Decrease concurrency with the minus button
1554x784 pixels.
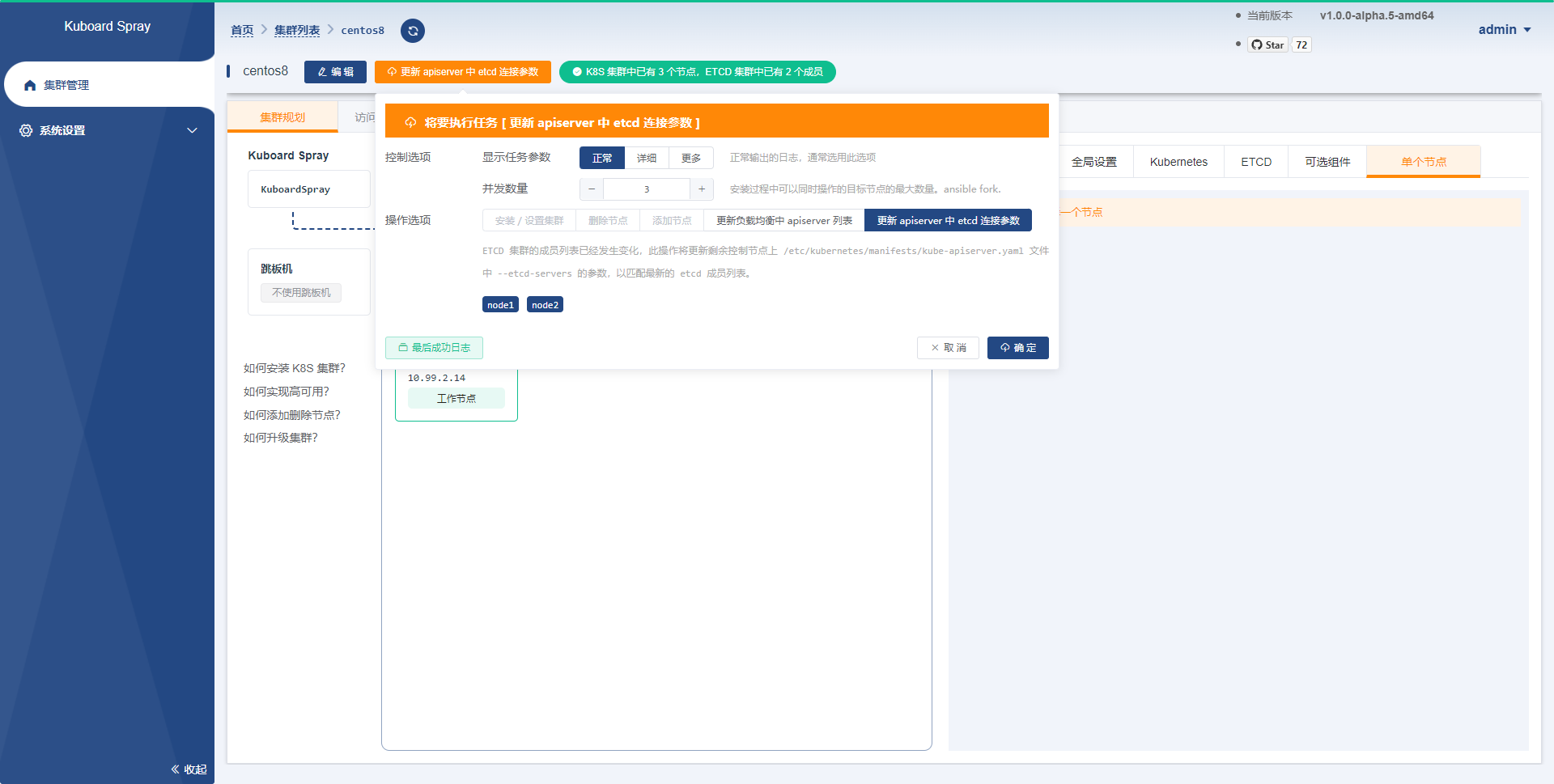[592, 189]
